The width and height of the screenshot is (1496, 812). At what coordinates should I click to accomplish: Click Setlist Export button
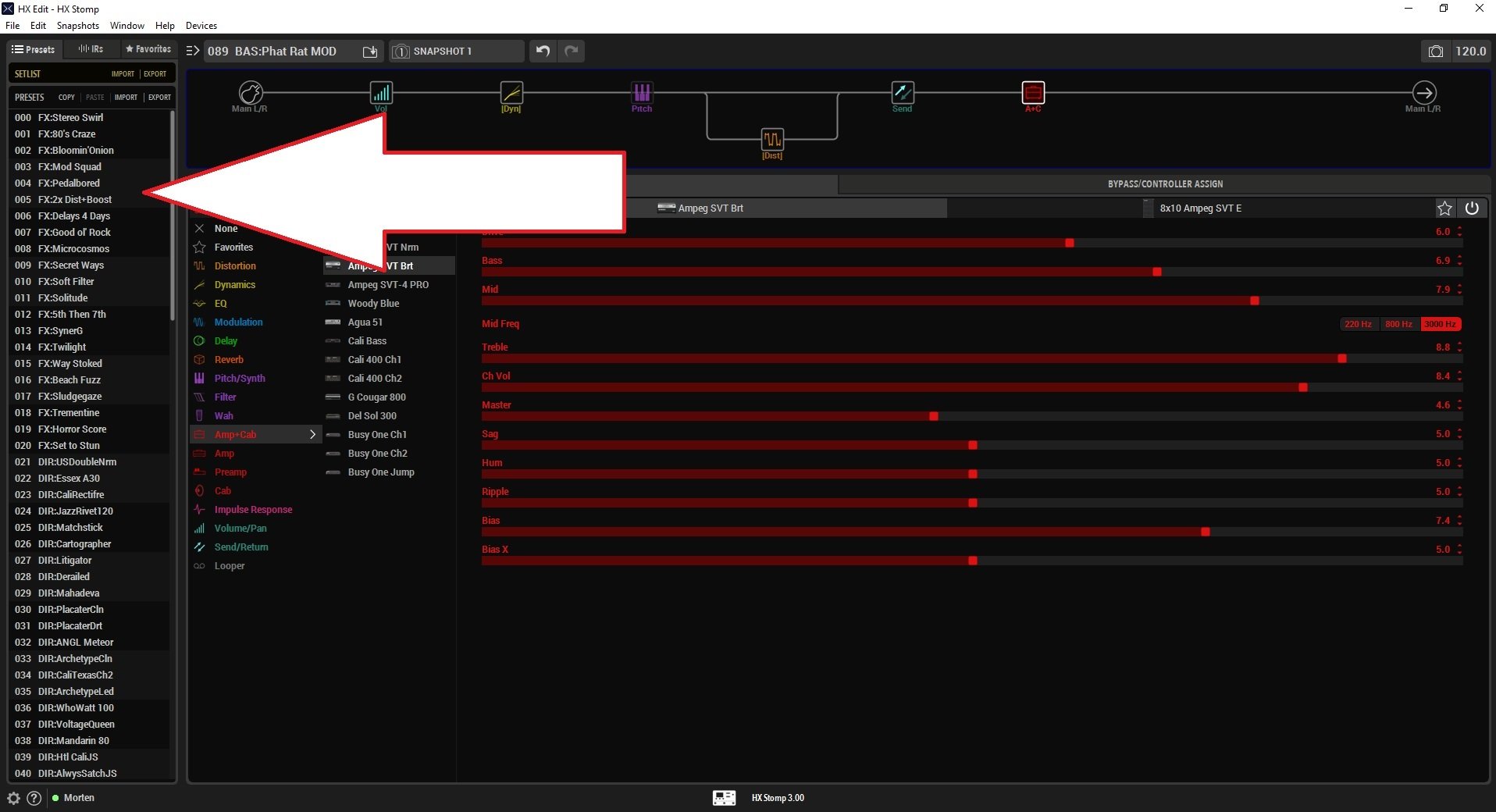(155, 74)
